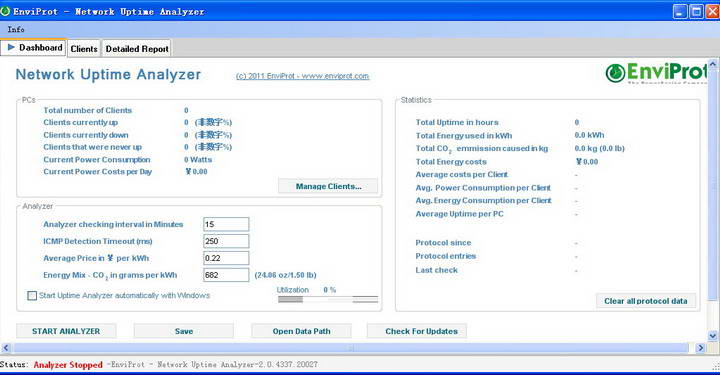
Task: Click the EnviProt website copyright link
Action: pos(303,76)
